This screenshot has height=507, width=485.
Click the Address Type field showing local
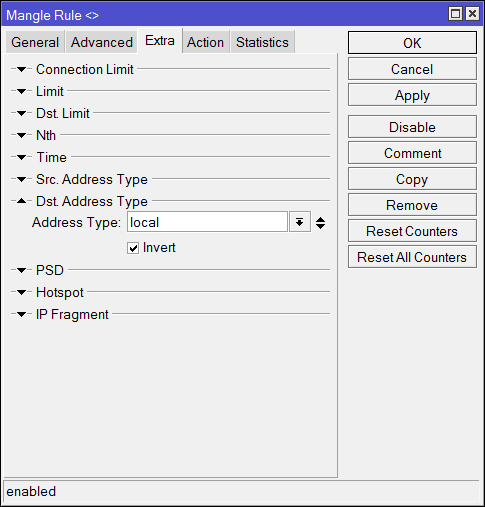207,222
